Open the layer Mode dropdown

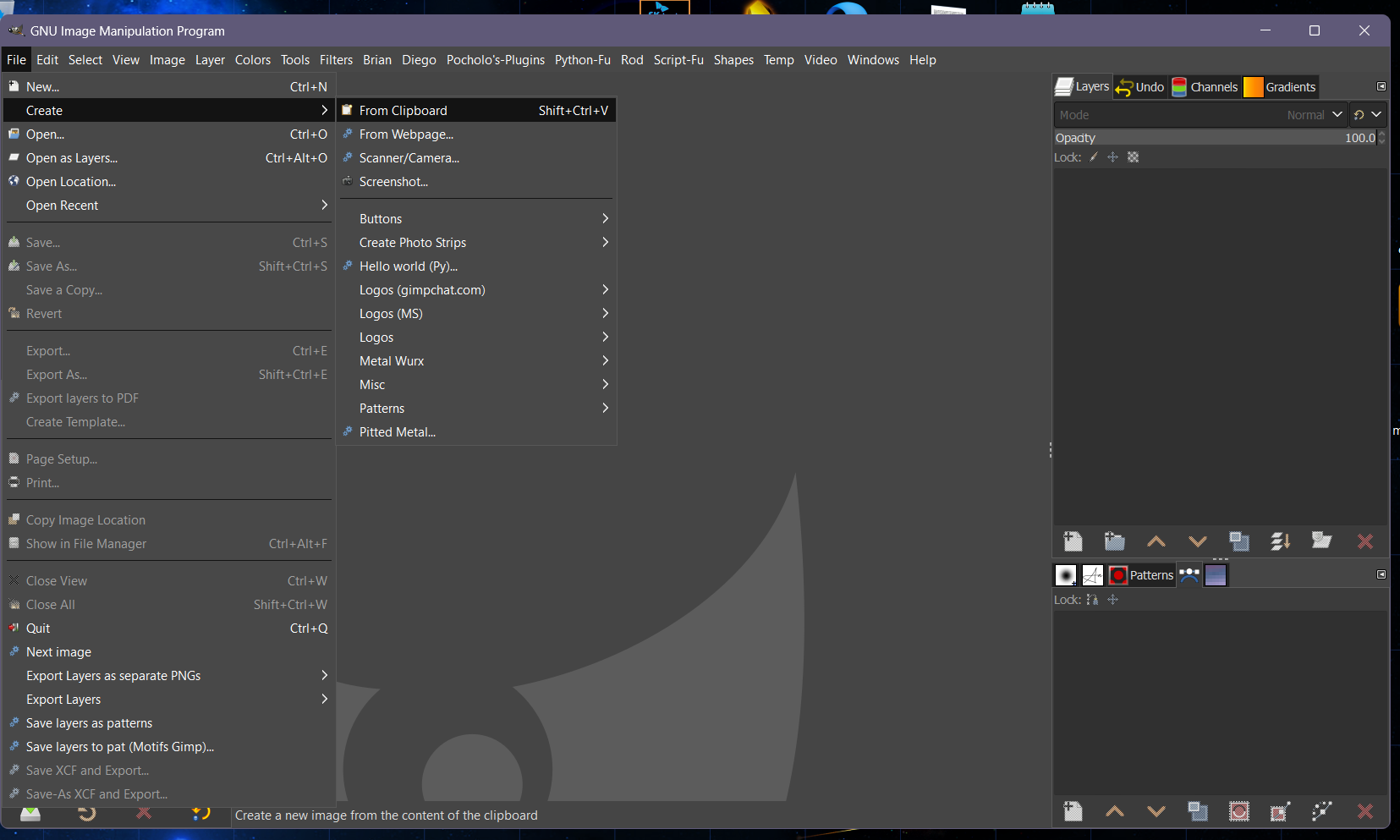click(1200, 115)
